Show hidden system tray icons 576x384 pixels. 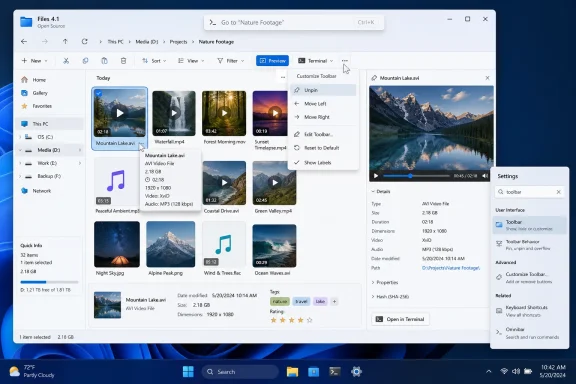(489, 372)
